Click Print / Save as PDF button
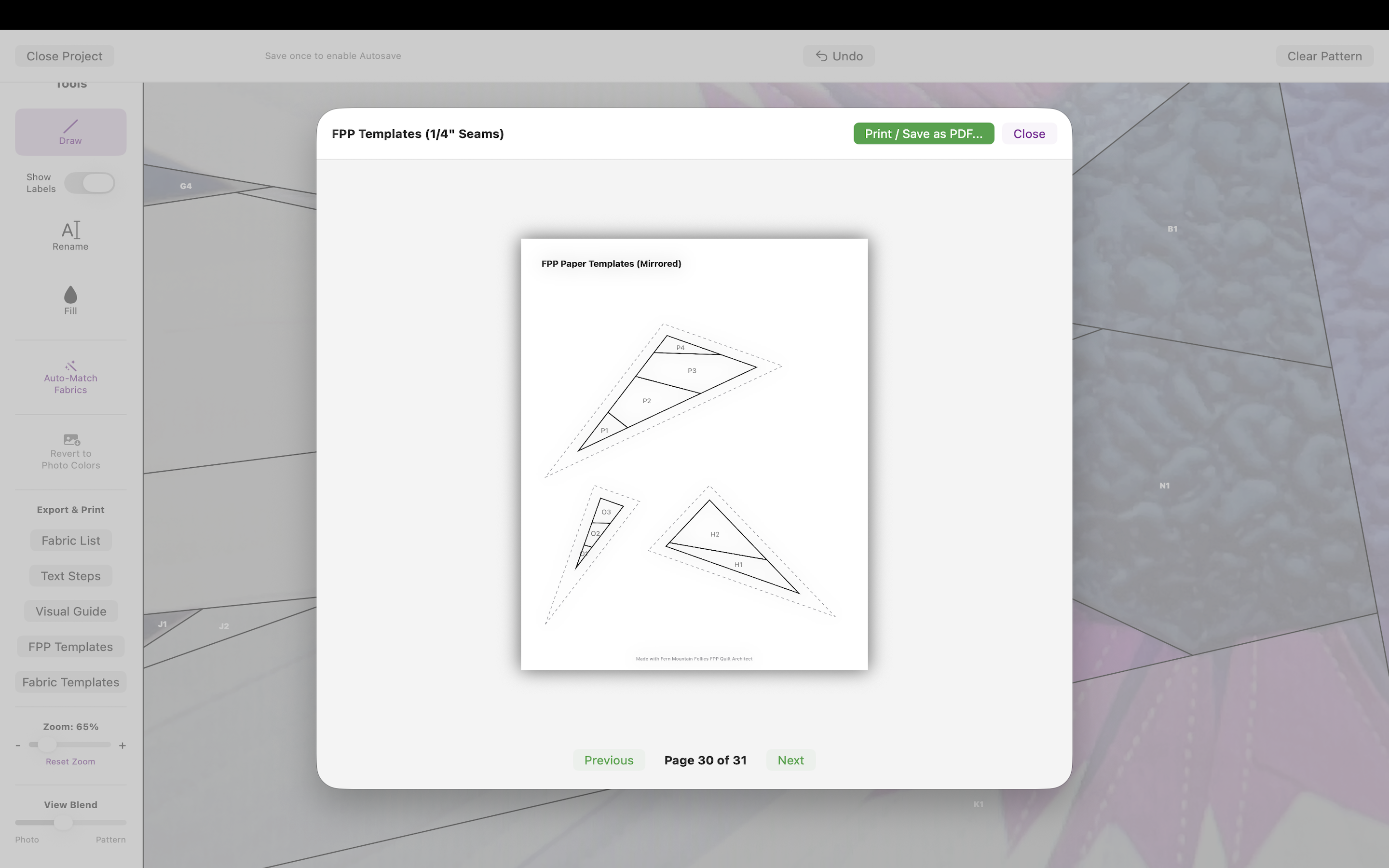This screenshot has width=1389, height=868. (923, 133)
